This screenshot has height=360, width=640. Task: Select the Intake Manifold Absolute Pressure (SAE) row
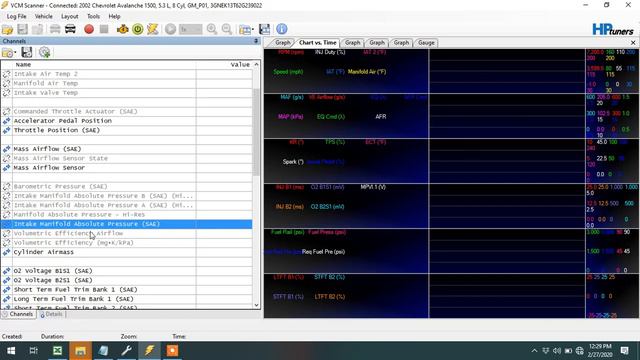click(127, 224)
